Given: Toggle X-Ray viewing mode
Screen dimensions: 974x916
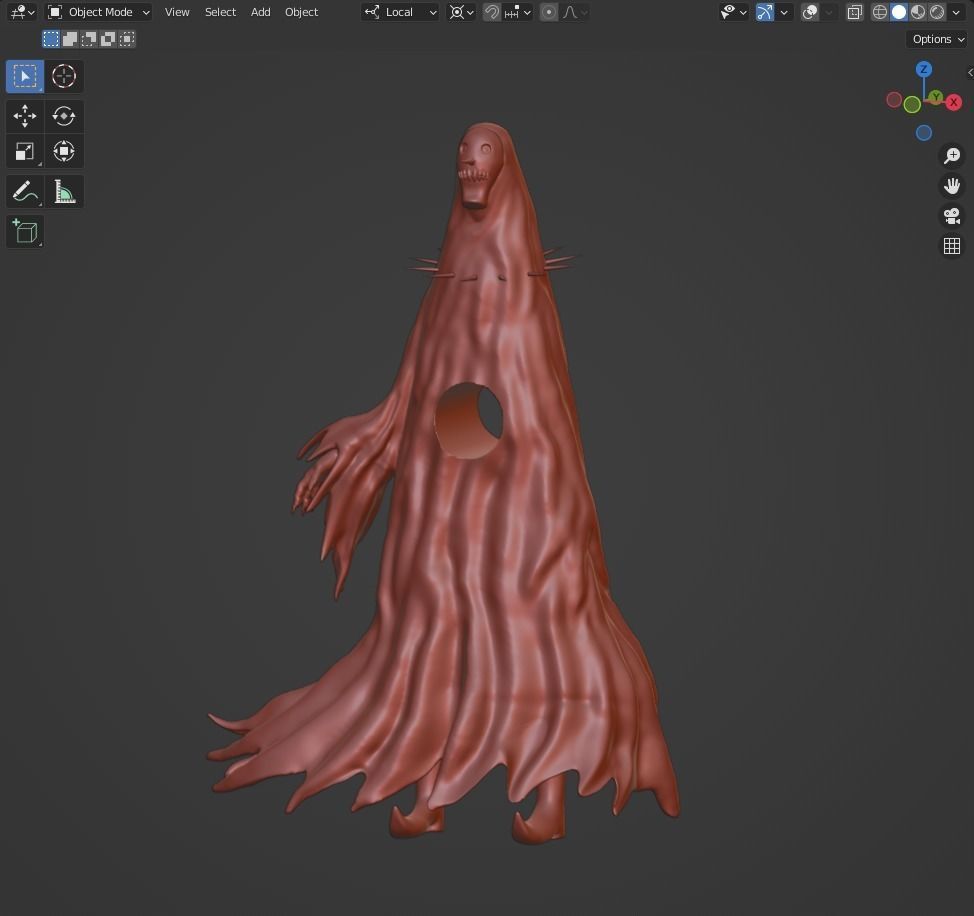Looking at the screenshot, I should (854, 11).
